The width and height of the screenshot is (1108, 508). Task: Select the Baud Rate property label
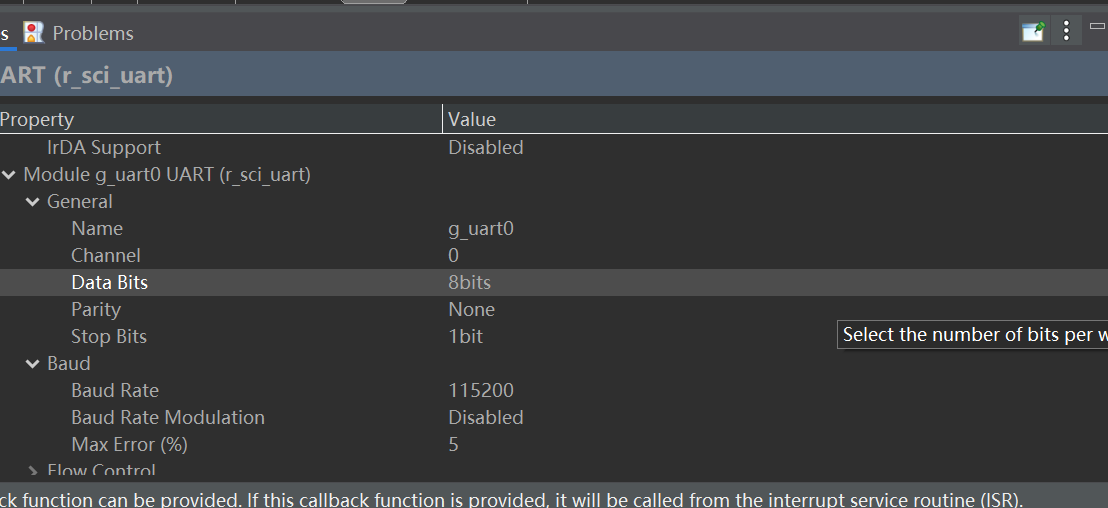114,390
